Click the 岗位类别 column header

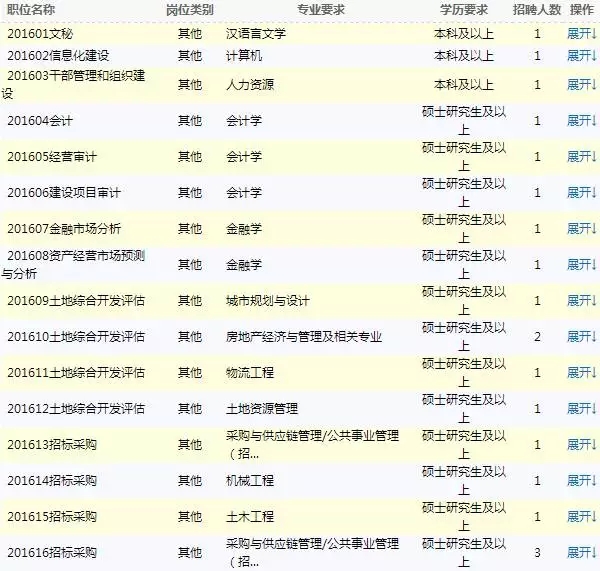coord(189,9)
